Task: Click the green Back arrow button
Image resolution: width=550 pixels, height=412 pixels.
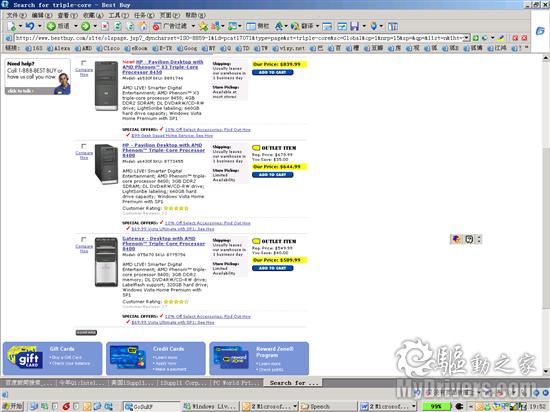Action: point(51,26)
